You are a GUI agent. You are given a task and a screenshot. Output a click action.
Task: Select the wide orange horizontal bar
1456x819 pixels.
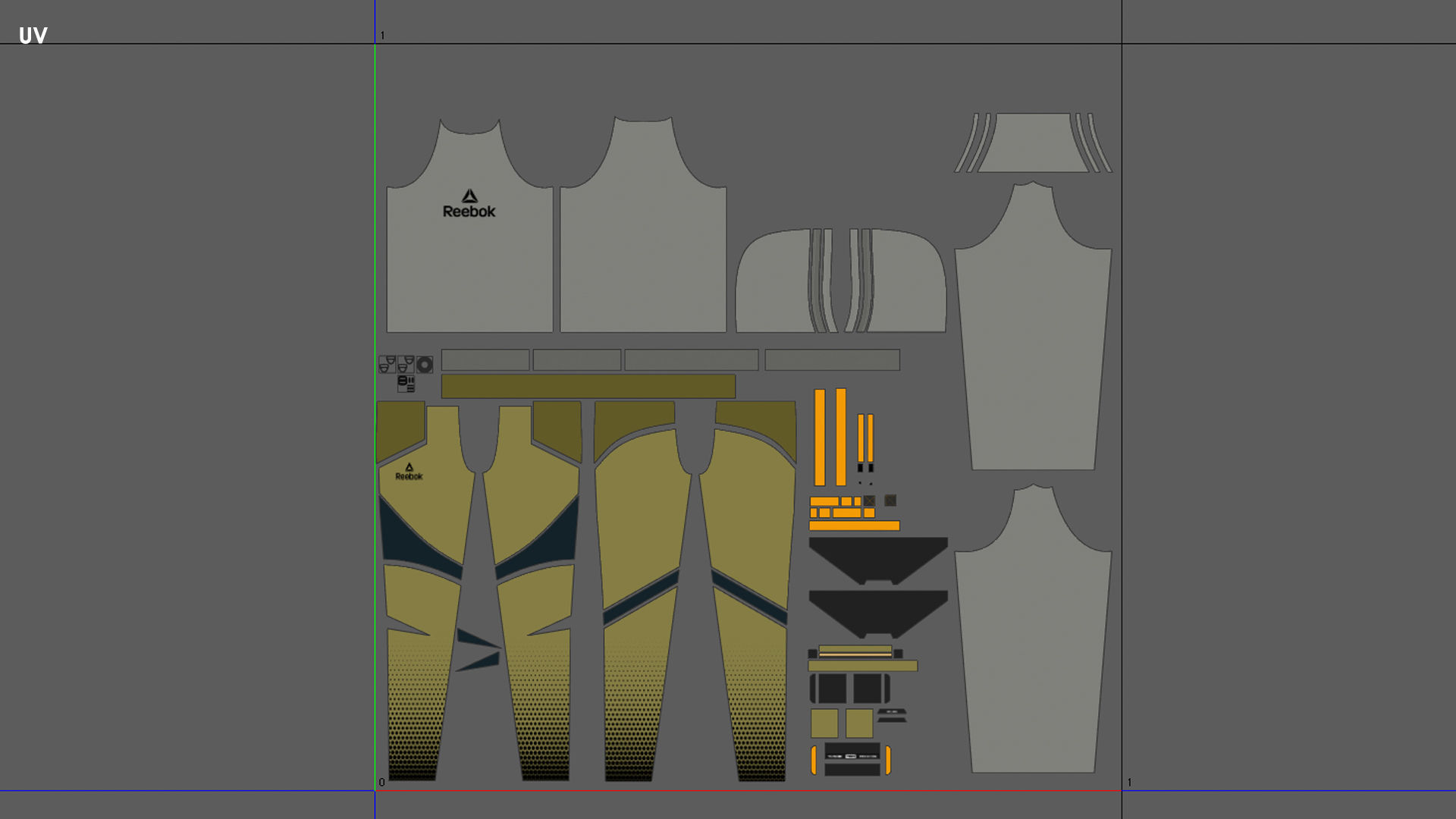pyautogui.click(x=854, y=526)
